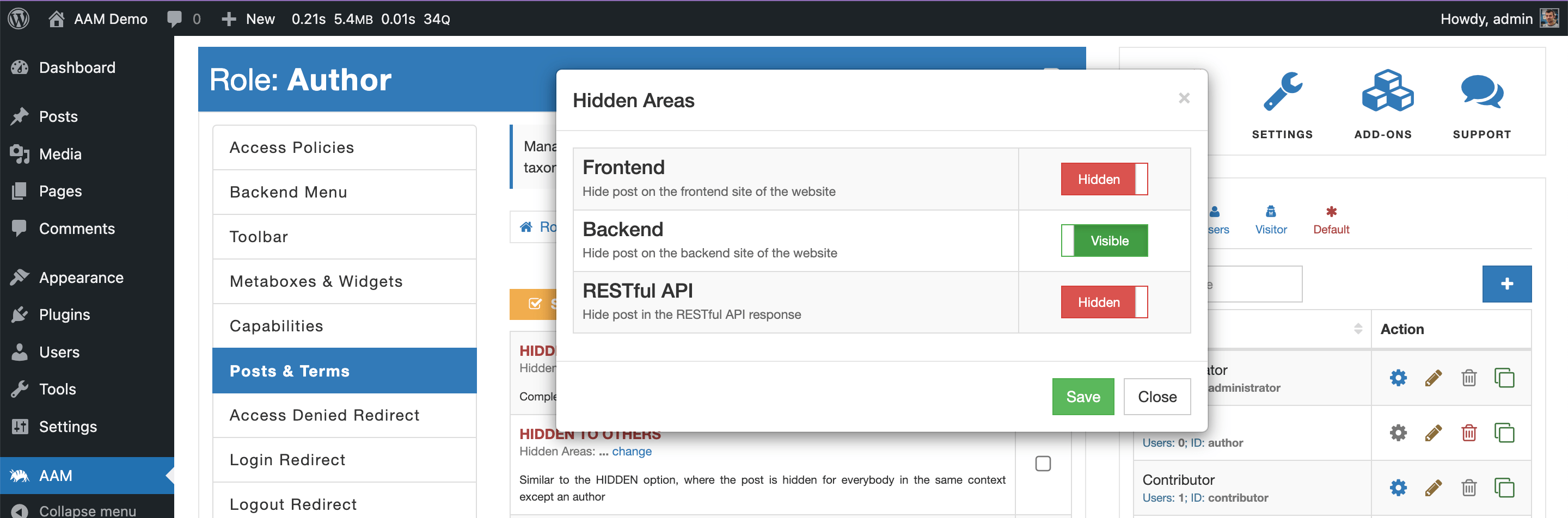Click the Hidden Areas change link
Screen dimensions: 1568x518
631,451
